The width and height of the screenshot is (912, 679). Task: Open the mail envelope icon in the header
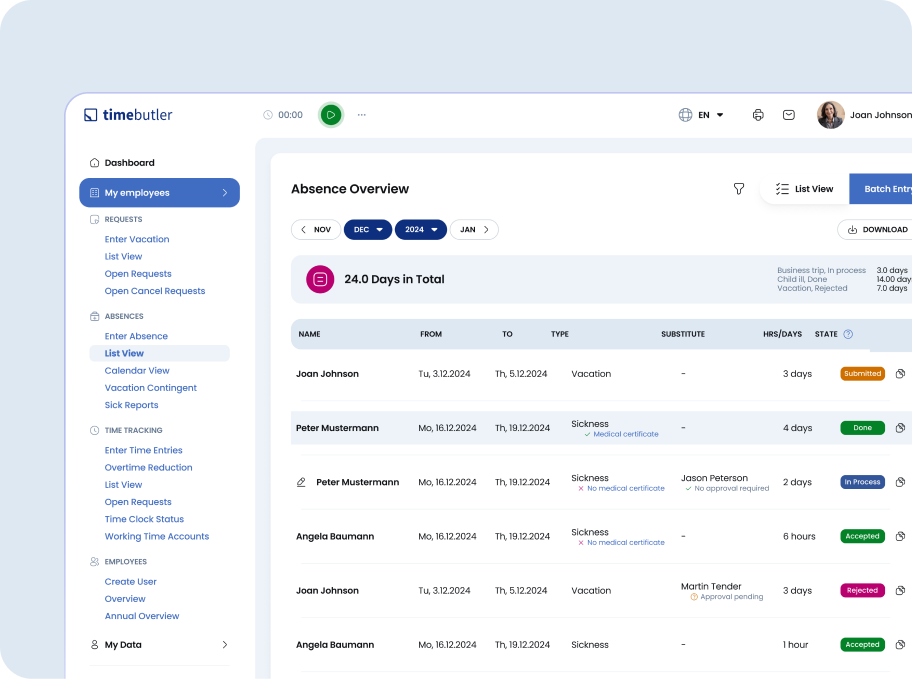point(789,114)
